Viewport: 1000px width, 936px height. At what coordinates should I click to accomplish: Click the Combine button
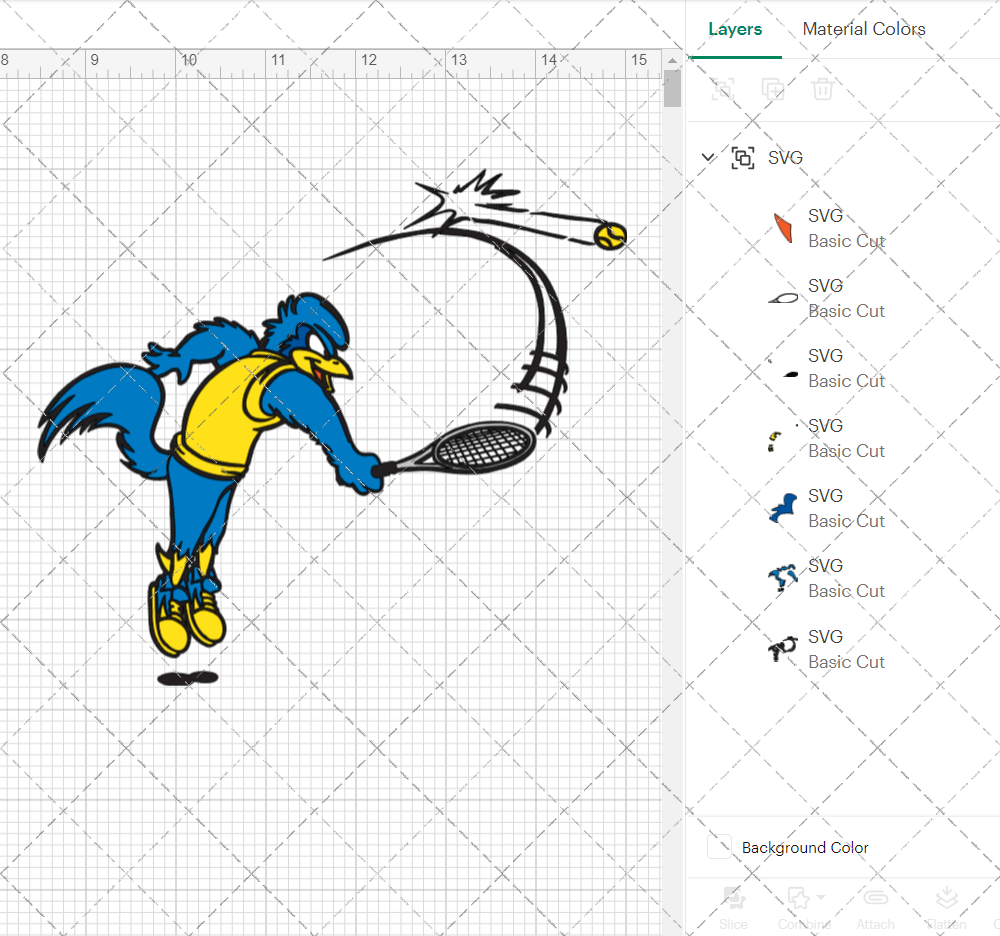804,909
